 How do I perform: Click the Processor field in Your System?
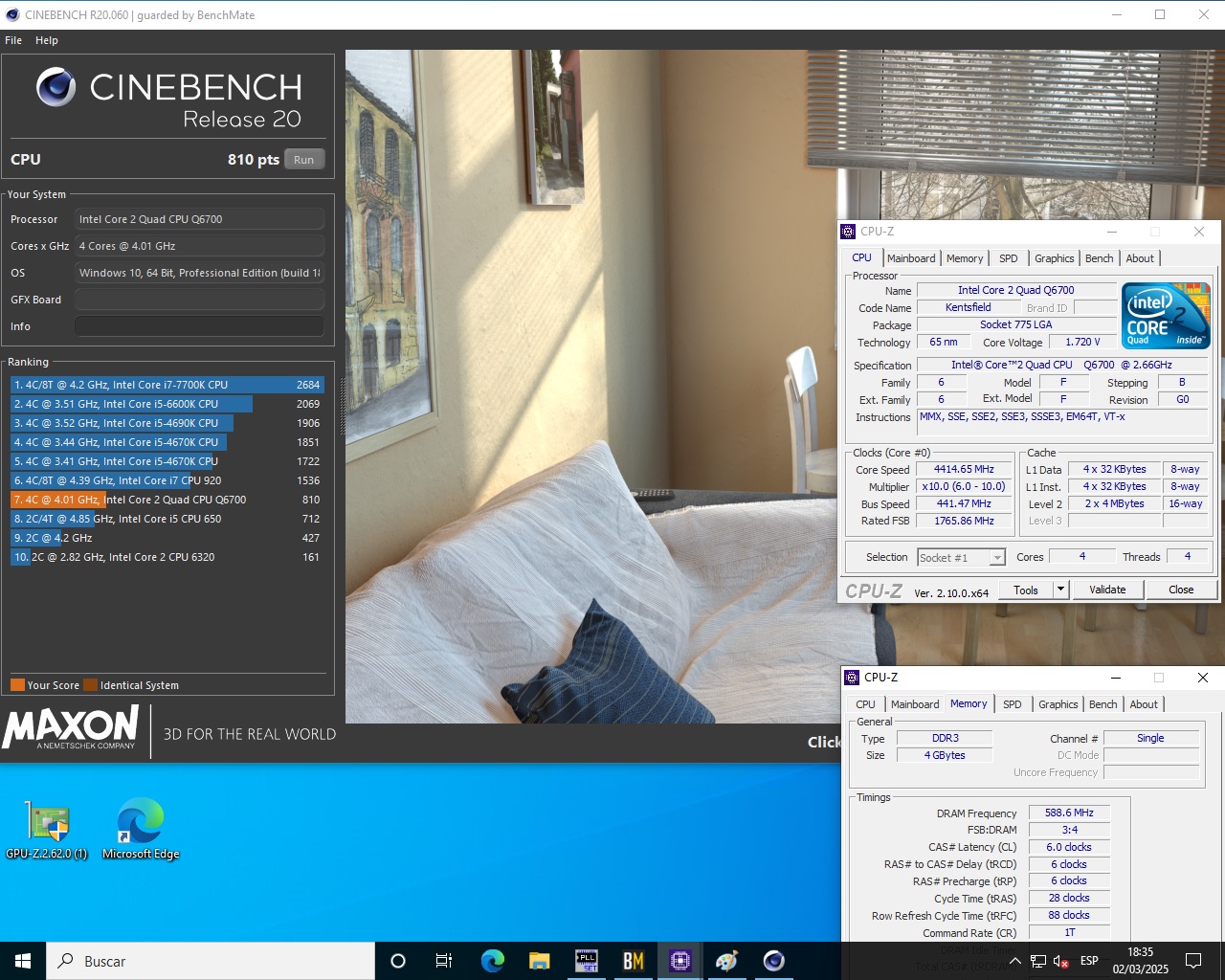[199, 219]
